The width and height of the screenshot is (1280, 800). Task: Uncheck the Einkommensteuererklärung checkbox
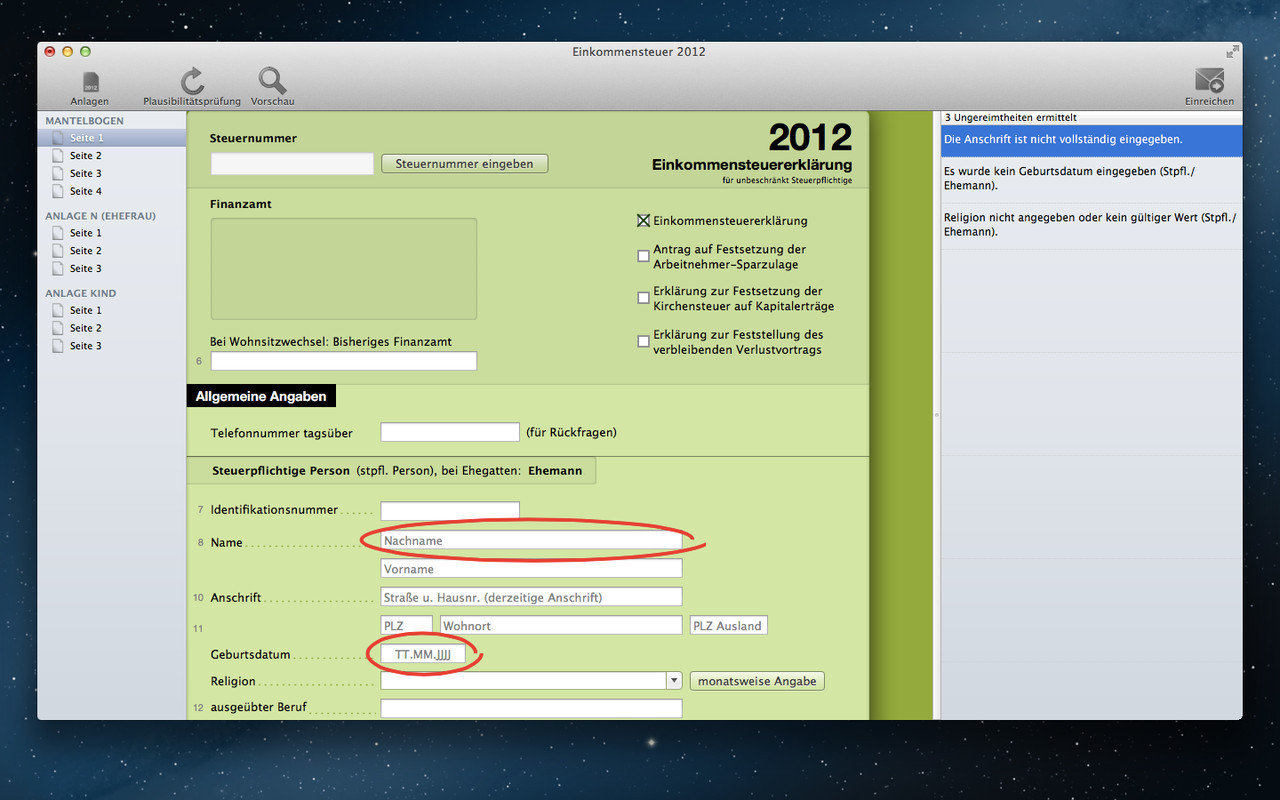coord(644,221)
